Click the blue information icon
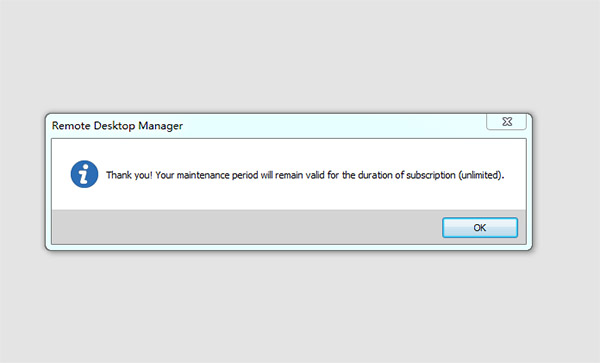Viewport: 600px width, 363px height. pyautogui.click(x=84, y=174)
